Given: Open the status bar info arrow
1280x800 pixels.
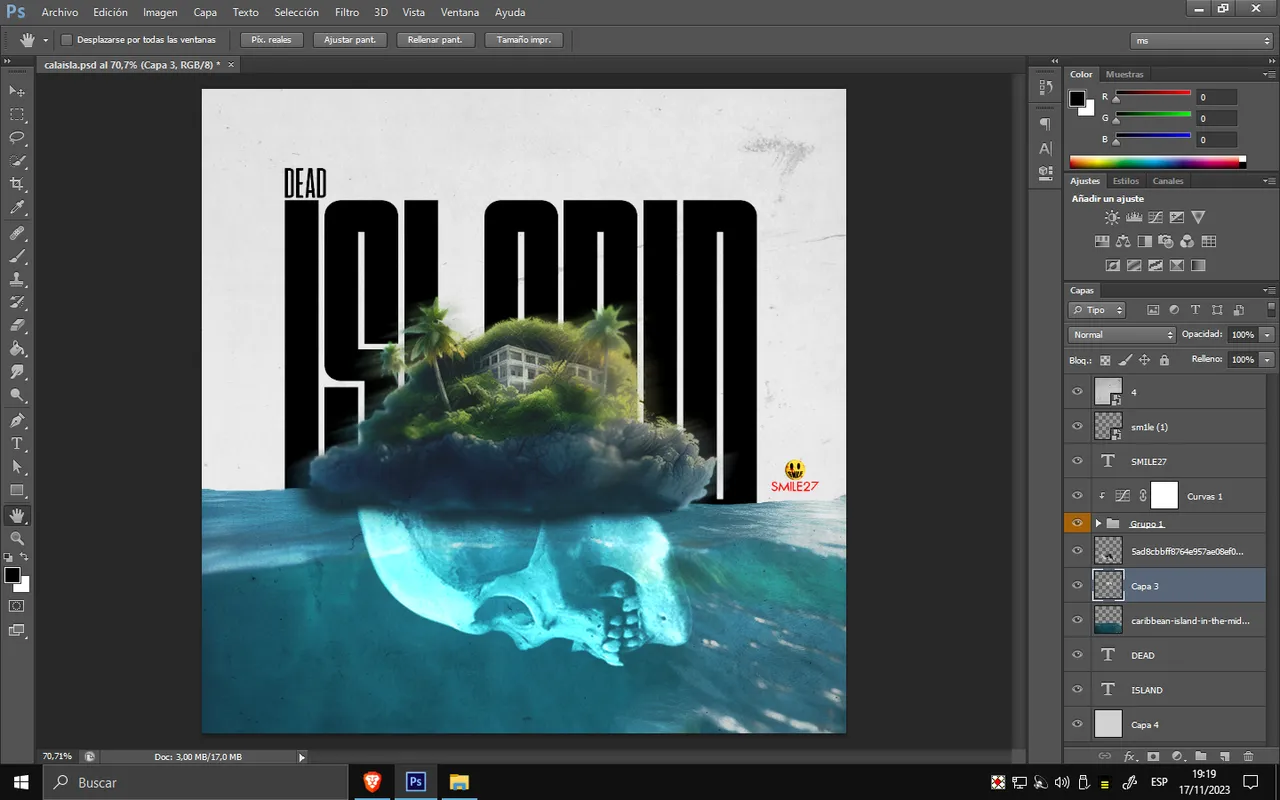Looking at the screenshot, I should click(302, 757).
